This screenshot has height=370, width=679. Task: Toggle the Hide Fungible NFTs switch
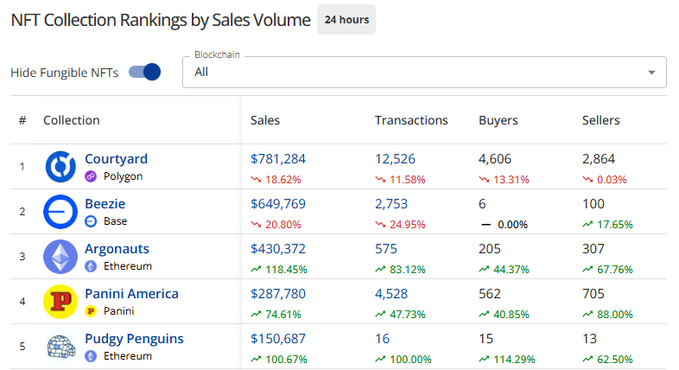click(x=145, y=72)
